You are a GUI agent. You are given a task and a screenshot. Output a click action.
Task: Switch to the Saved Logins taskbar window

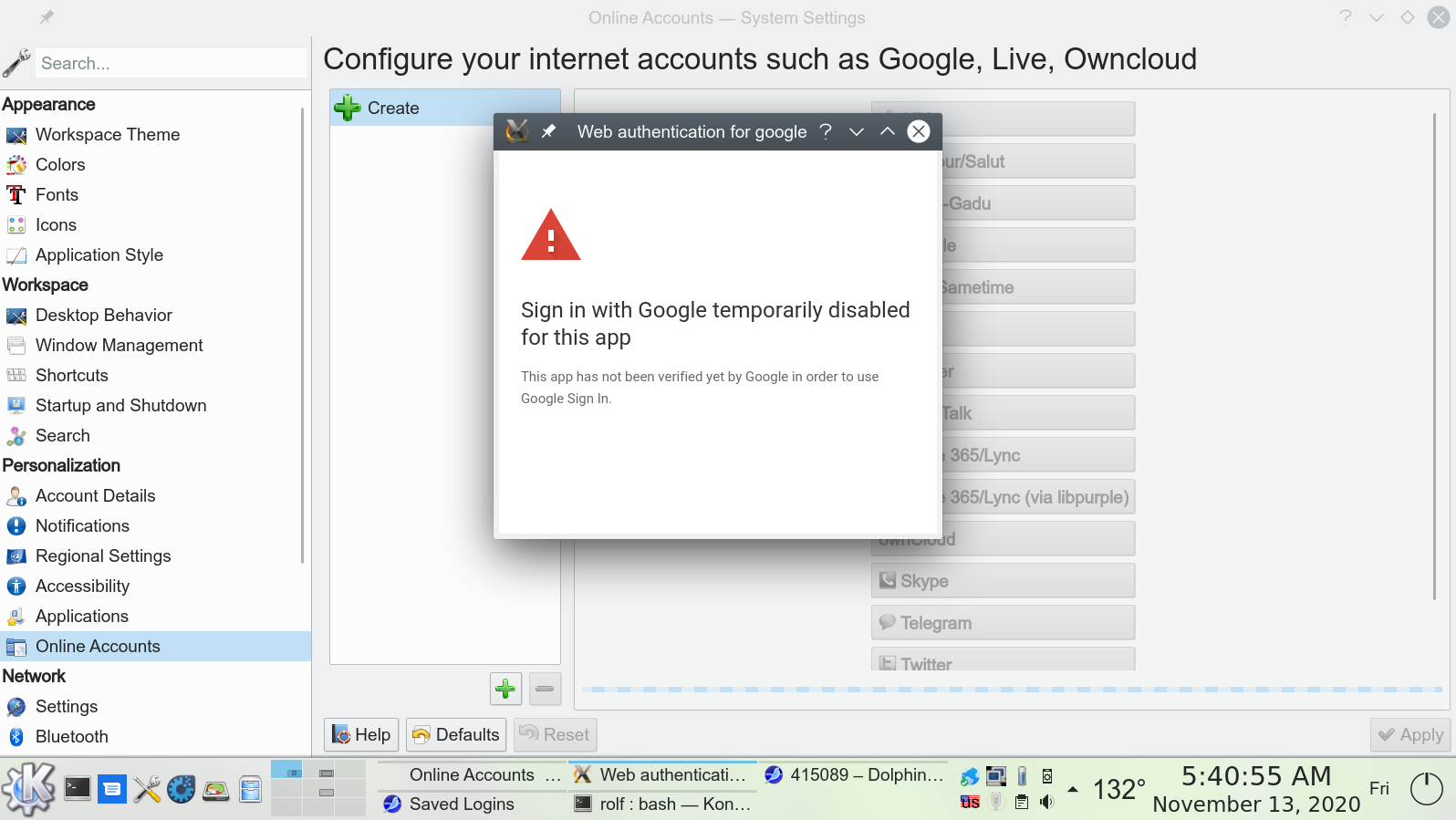[x=473, y=804]
